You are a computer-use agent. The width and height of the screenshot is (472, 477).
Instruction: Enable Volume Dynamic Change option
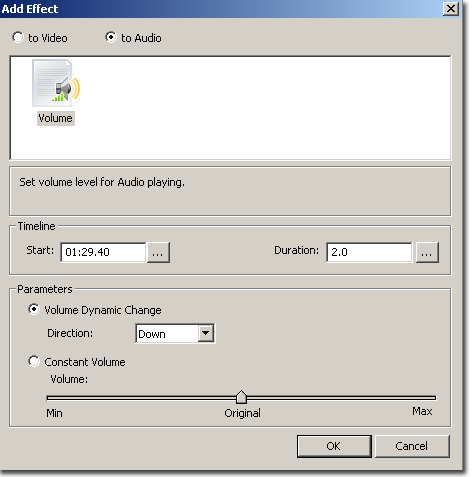(x=34, y=309)
